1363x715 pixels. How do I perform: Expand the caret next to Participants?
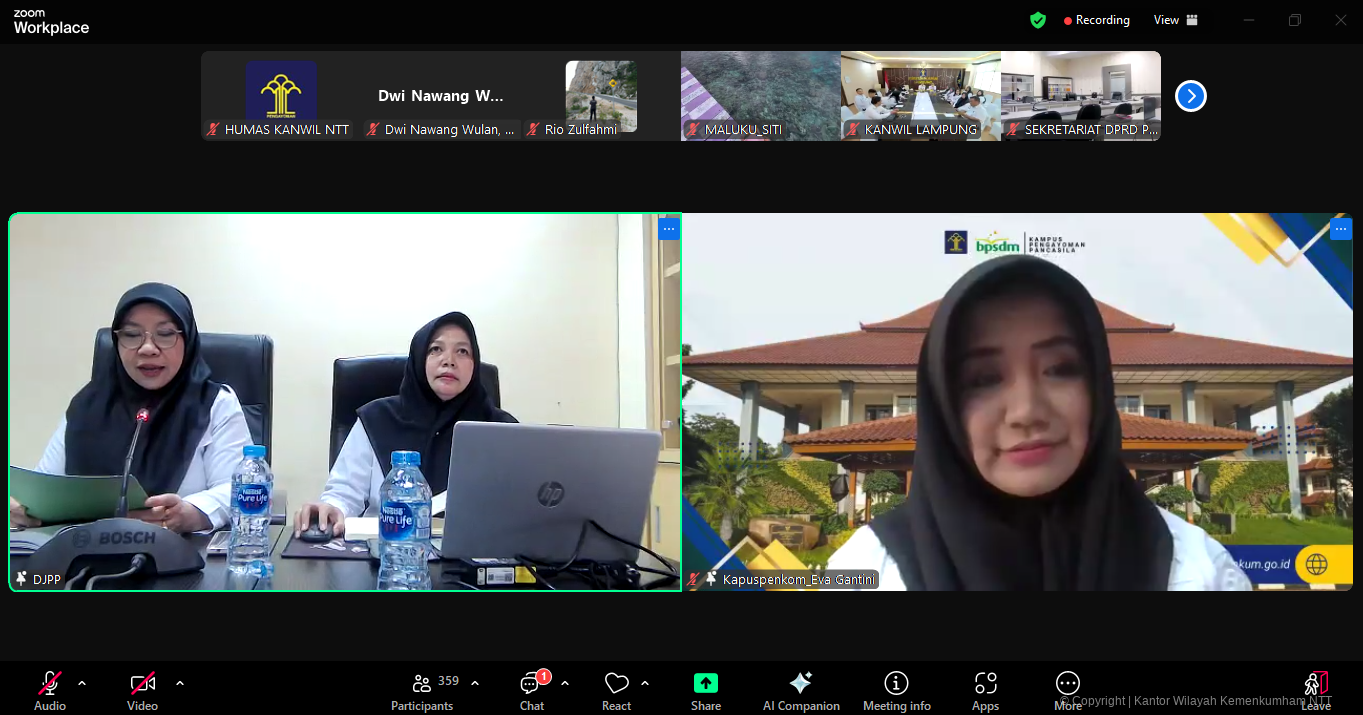point(475,683)
